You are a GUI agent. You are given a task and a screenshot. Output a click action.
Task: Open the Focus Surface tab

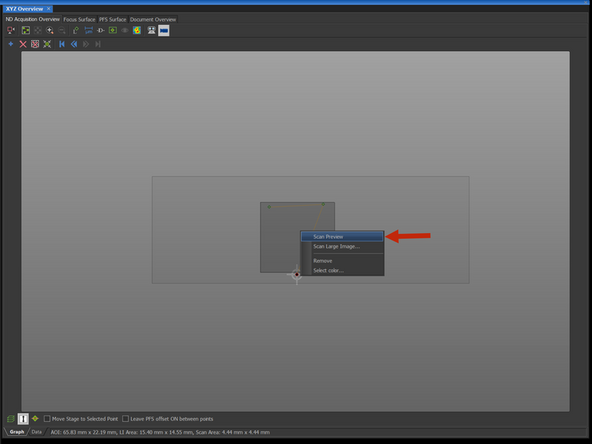coord(79,19)
